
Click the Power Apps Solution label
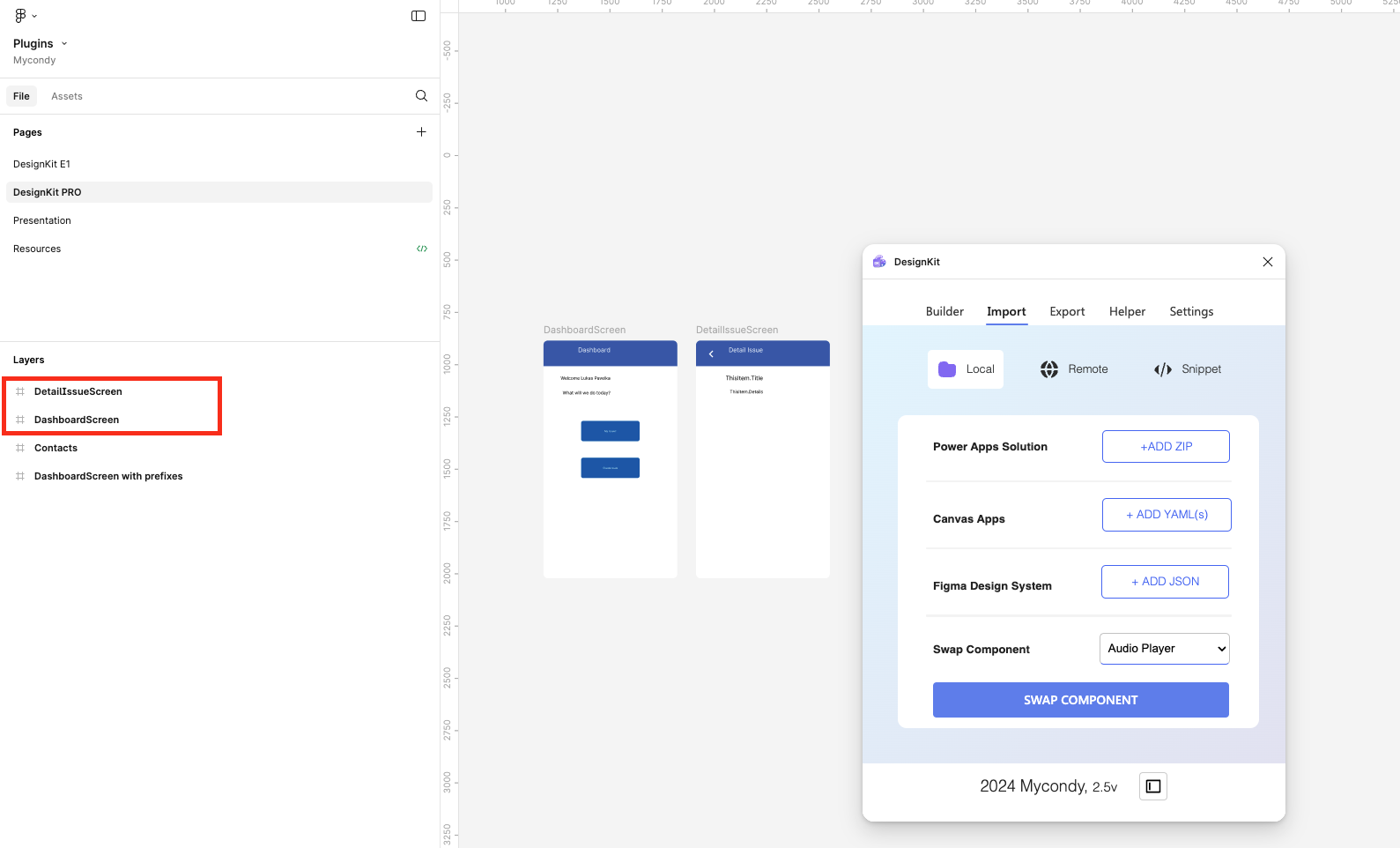tap(990, 447)
